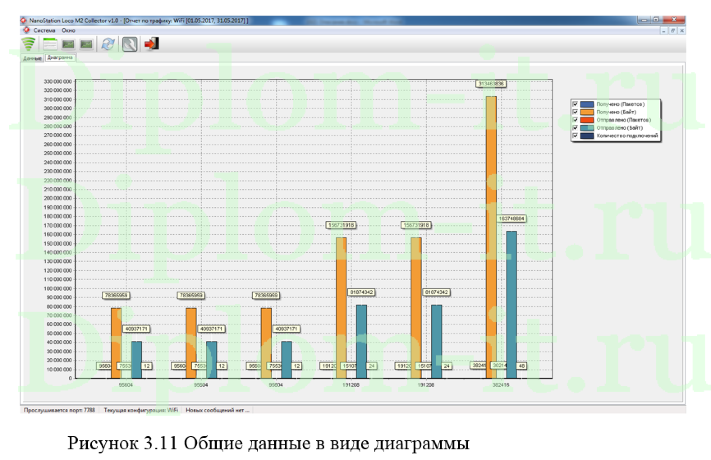Toggle the Получено (Пакетов) legend checkbox
This screenshot has height=460, width=711.
tap(574, 104)
